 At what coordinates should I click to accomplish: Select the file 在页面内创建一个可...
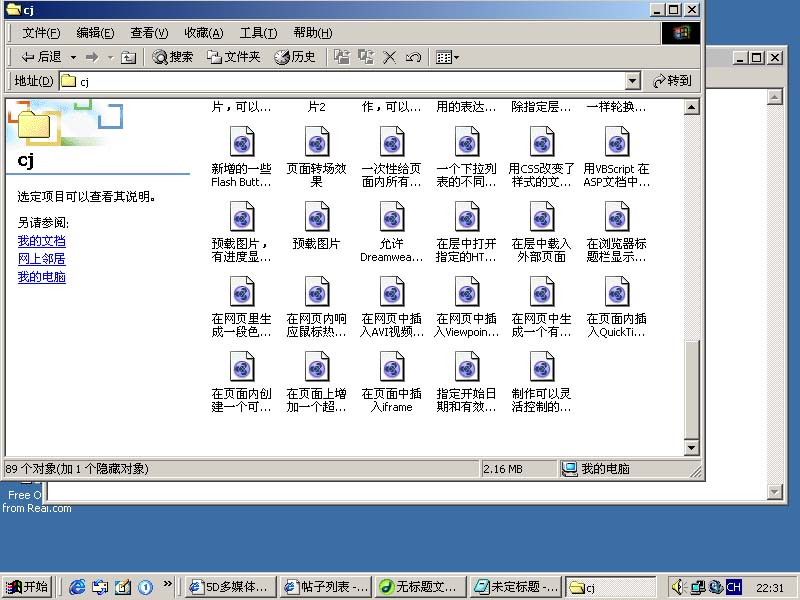click(x=242, y=382)
